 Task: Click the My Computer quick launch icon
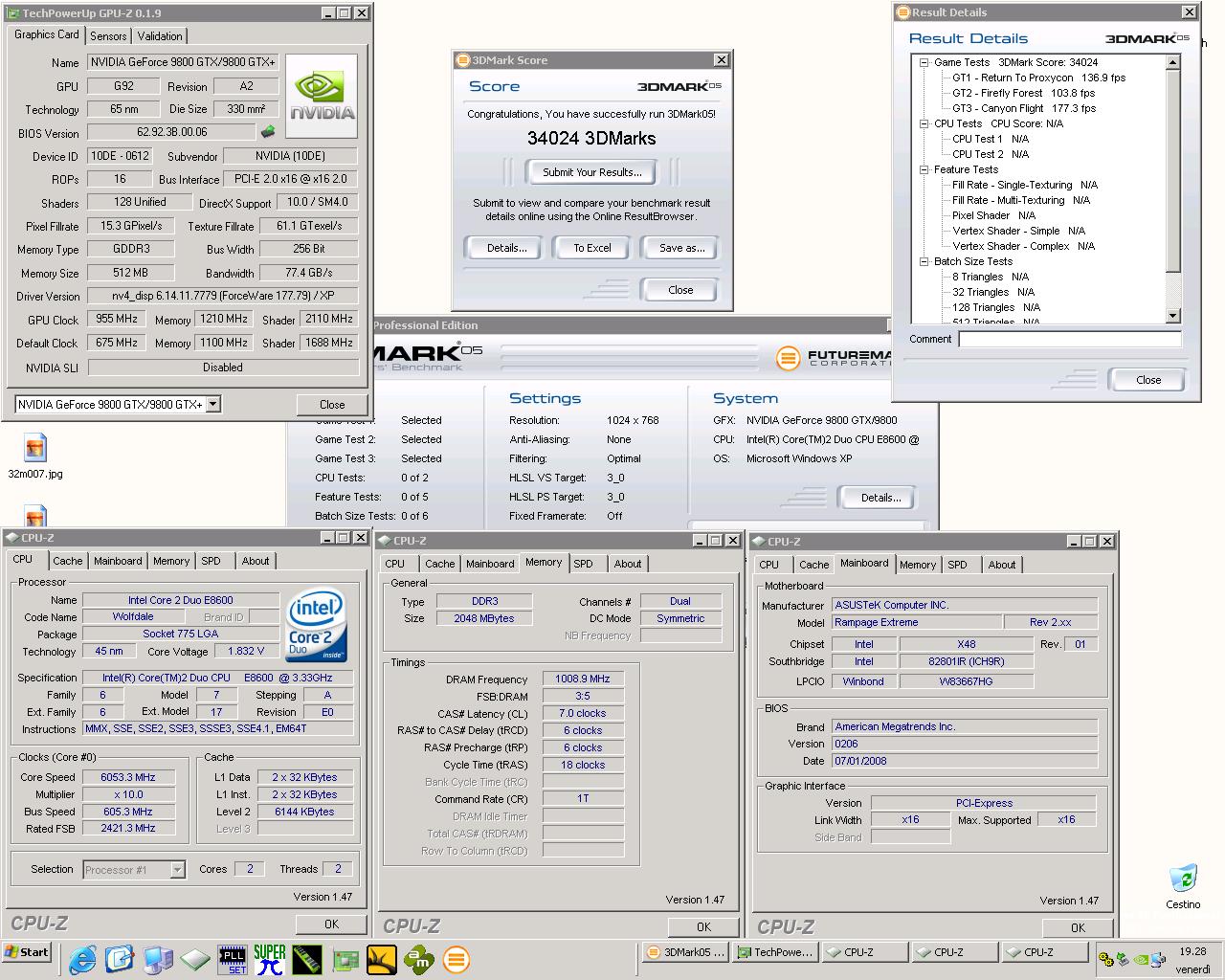158,958
